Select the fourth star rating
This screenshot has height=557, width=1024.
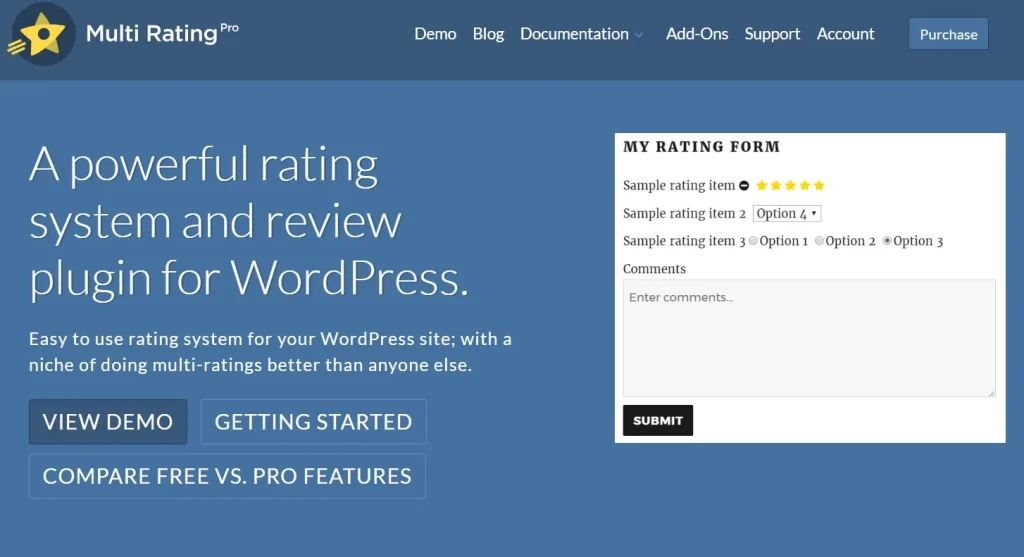(x=804, y=186)
